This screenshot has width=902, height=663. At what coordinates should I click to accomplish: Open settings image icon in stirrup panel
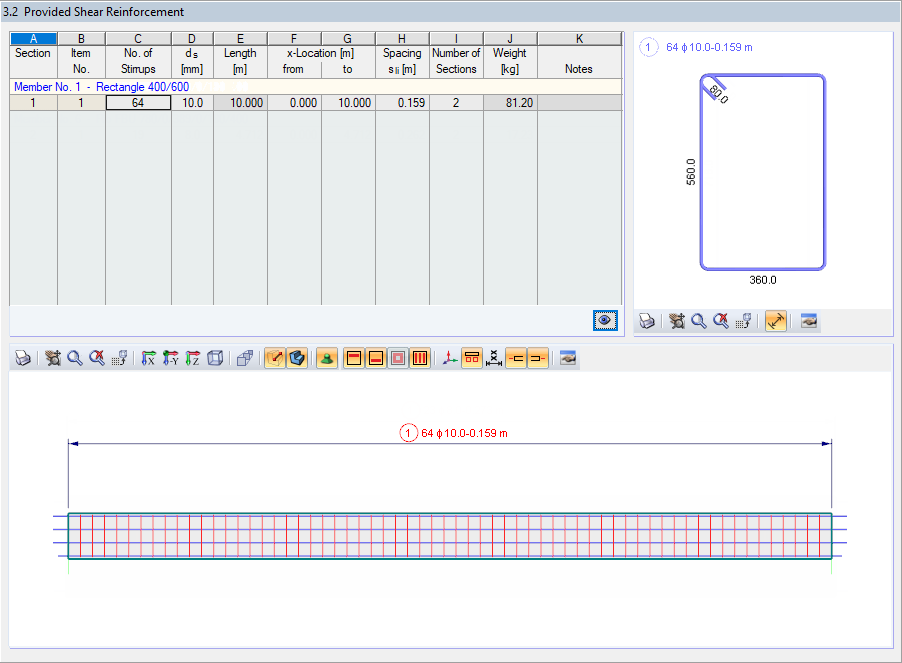pyautogui.click(x=809, y=321)
